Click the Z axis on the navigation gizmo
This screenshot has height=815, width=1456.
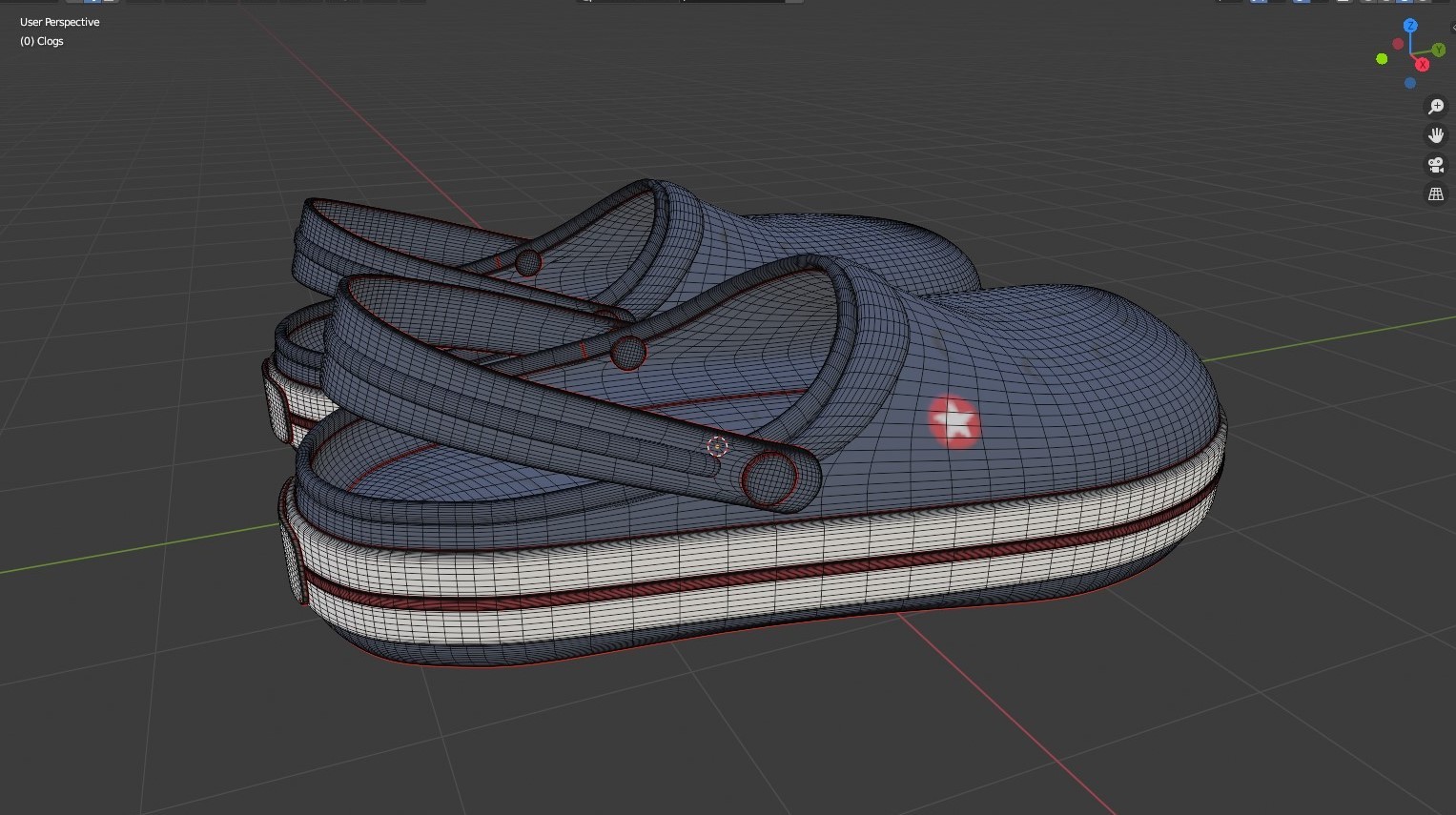[x=1410, y=26]
